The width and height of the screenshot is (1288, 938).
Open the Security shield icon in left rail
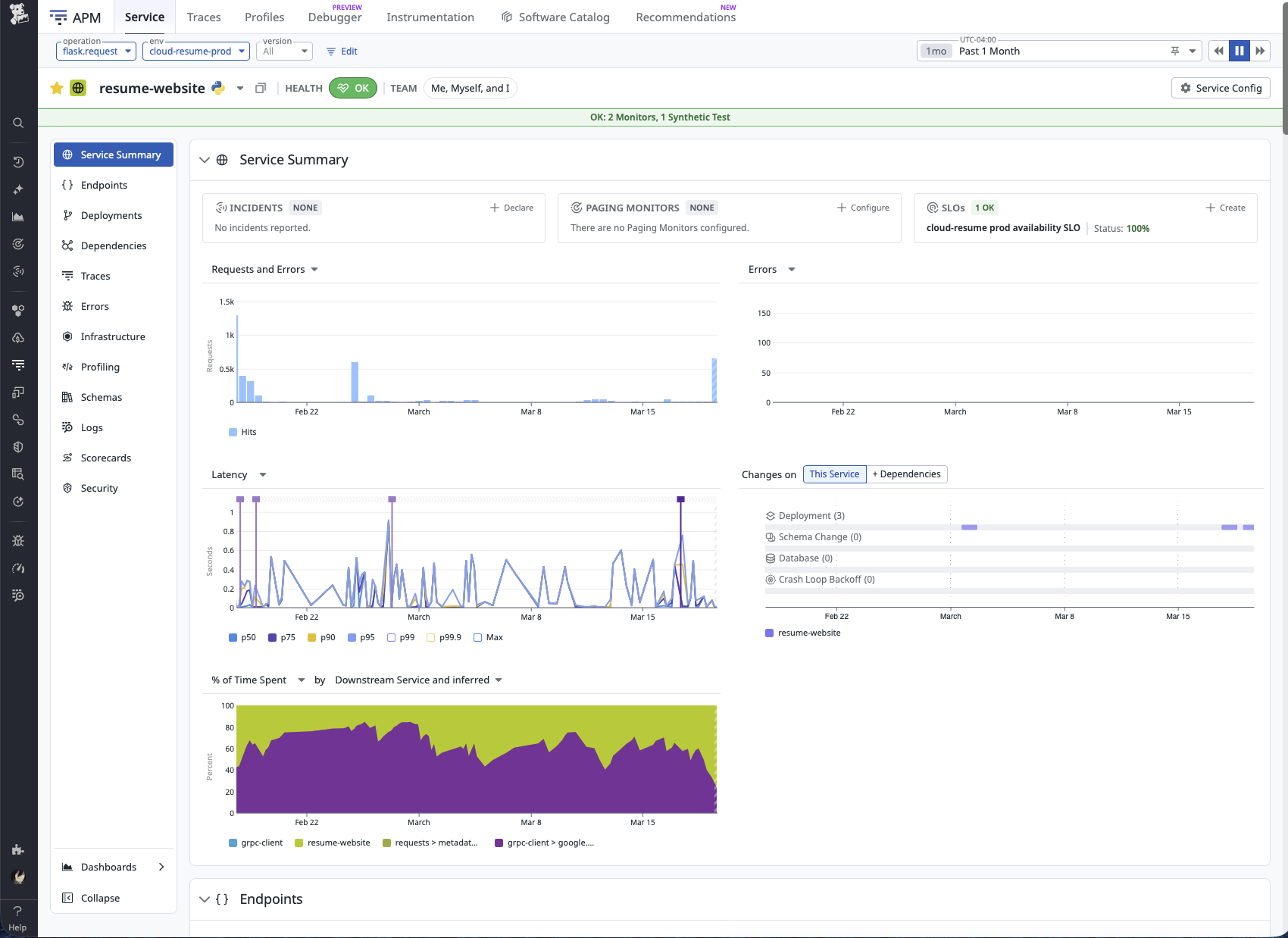[x=18, y=446]
